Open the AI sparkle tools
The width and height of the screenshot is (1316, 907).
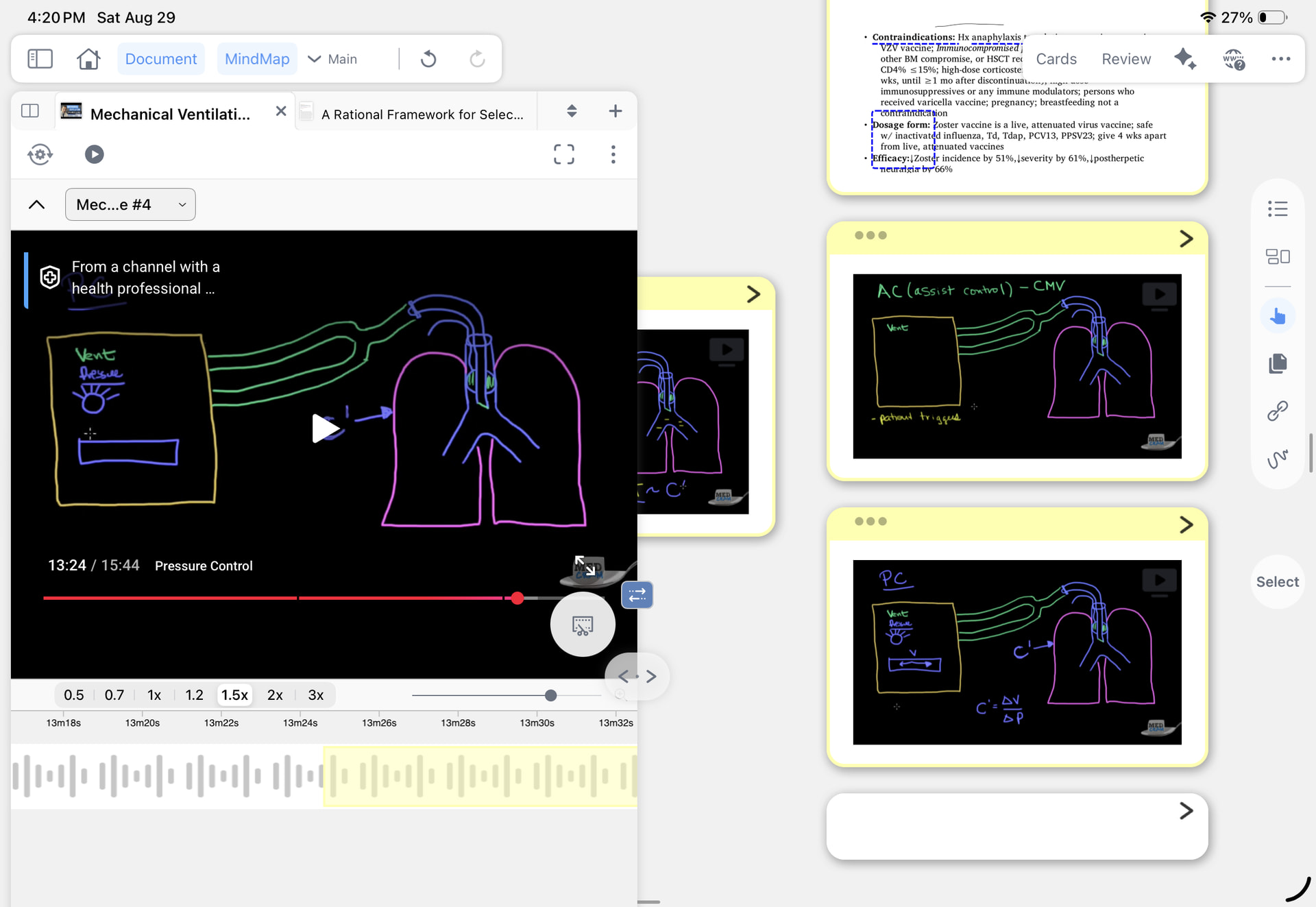[1185, 59]
